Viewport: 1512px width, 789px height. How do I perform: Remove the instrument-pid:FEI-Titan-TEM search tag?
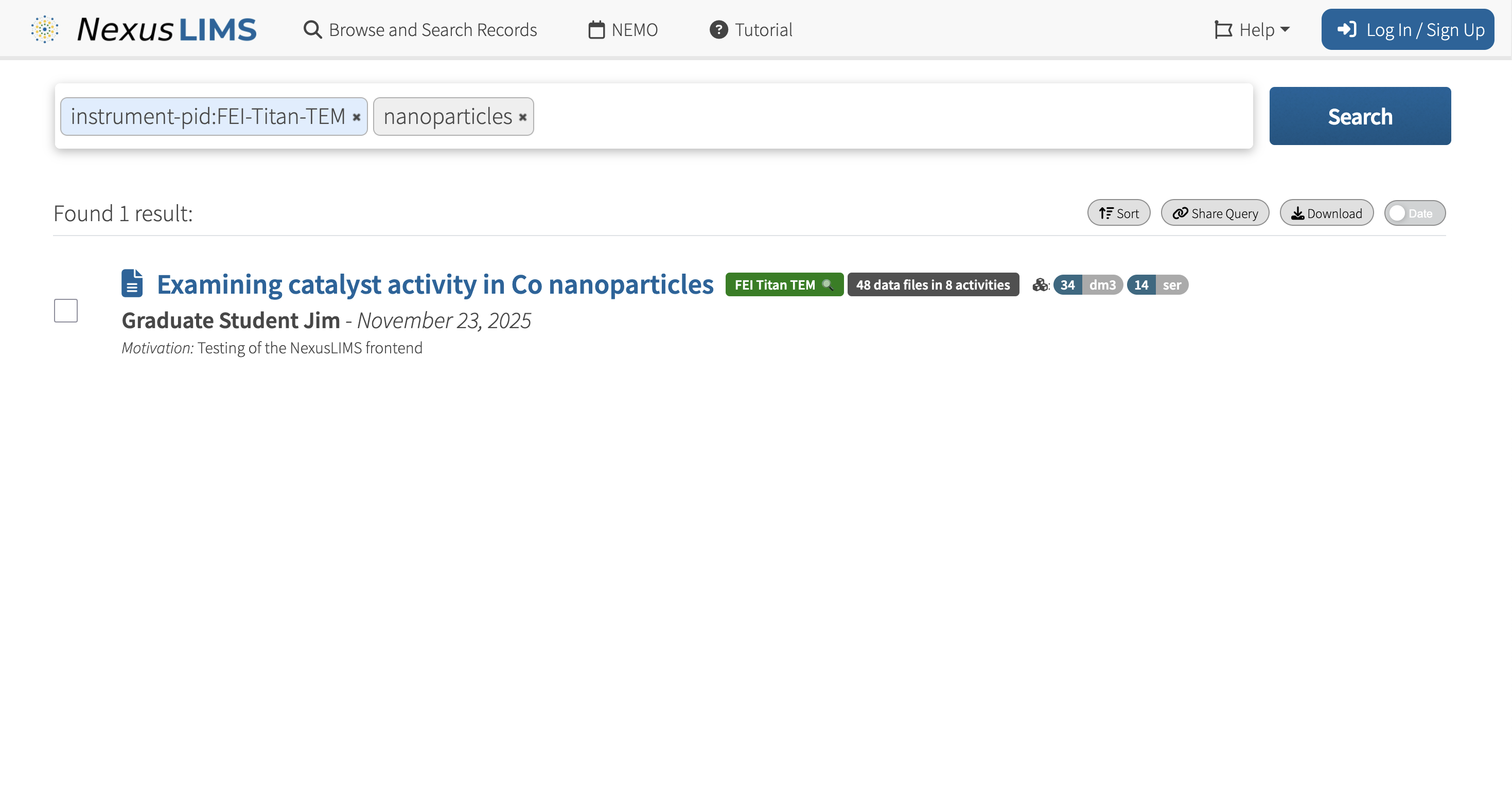click(356, 117)
